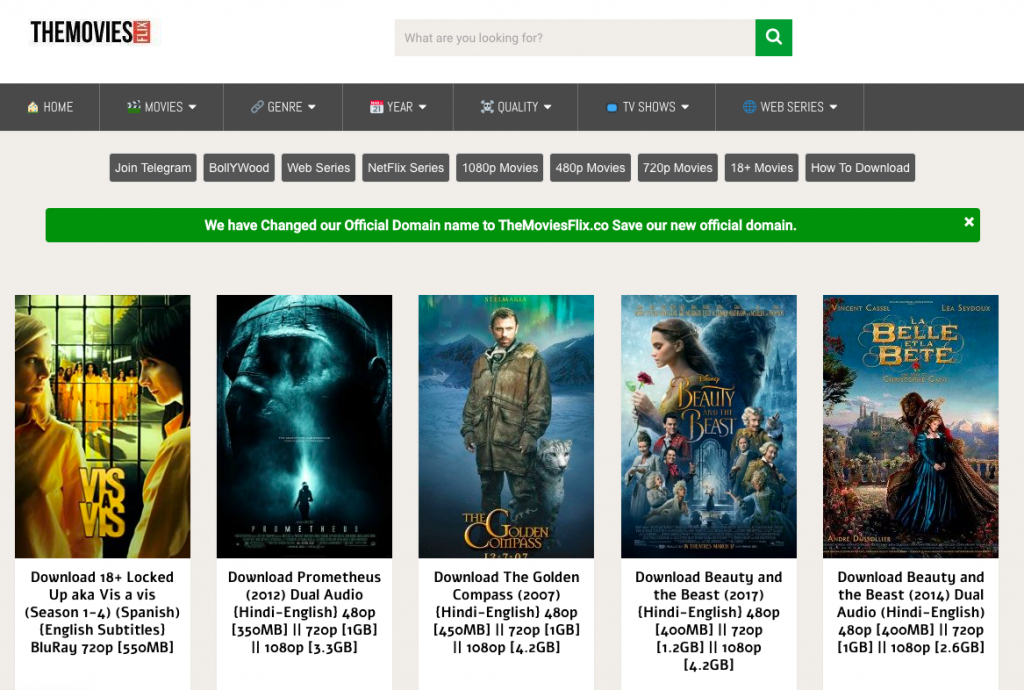
Task: Open the Quality menu in the navbar
Action: tap(516, 107)
